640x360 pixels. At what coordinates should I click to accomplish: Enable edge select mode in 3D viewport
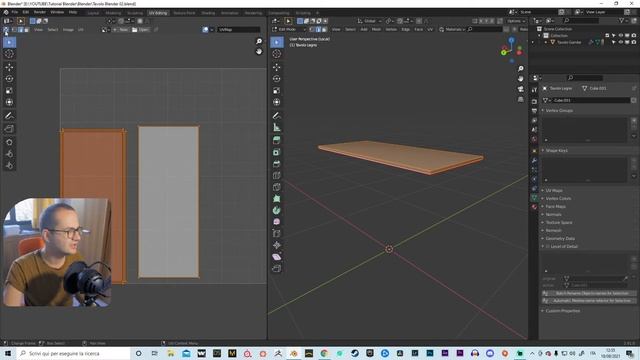(x=318, y=29)
